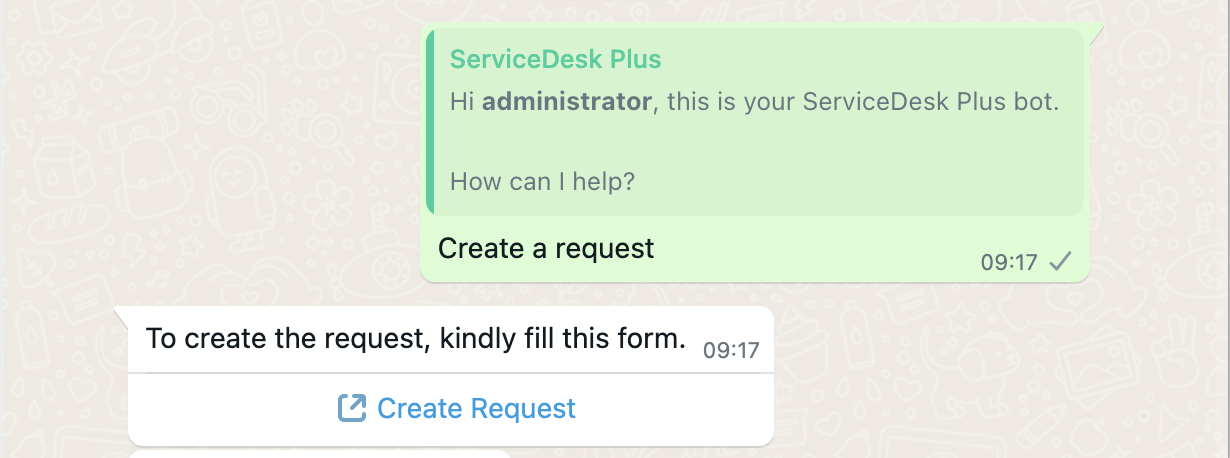
Task: Select the "Create a request" message text
Action: [x=546, y=248]
